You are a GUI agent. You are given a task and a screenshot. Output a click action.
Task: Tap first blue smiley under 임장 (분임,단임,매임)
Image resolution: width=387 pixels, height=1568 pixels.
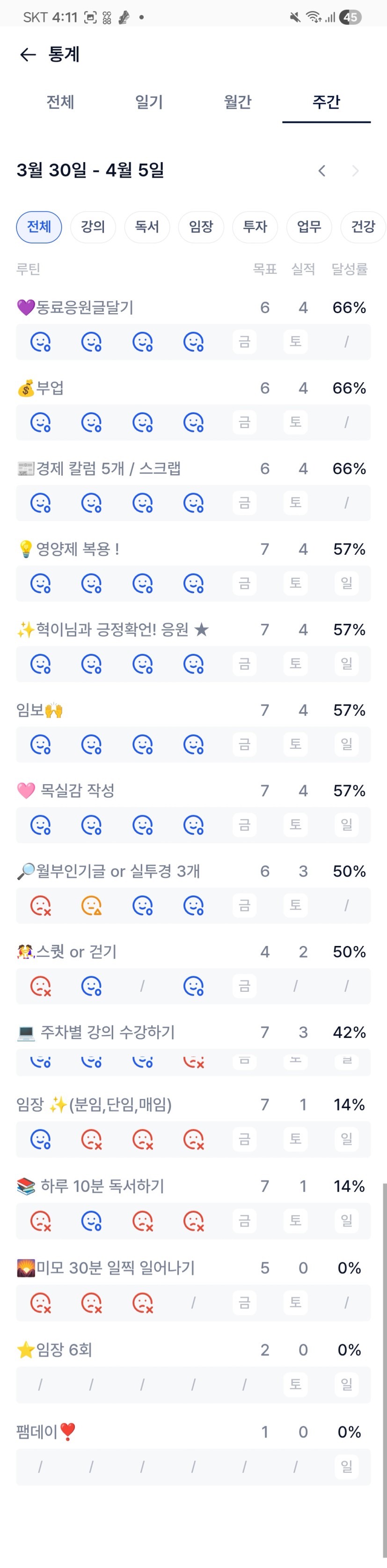point(40,1139)
